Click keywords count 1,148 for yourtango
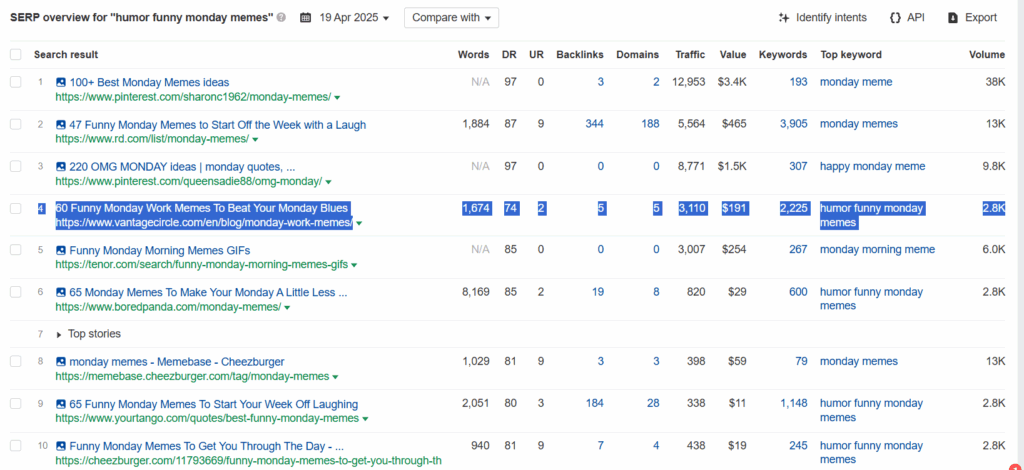Image resolution: width=1024 pixels, height=470 pixels. coord(793,403)
